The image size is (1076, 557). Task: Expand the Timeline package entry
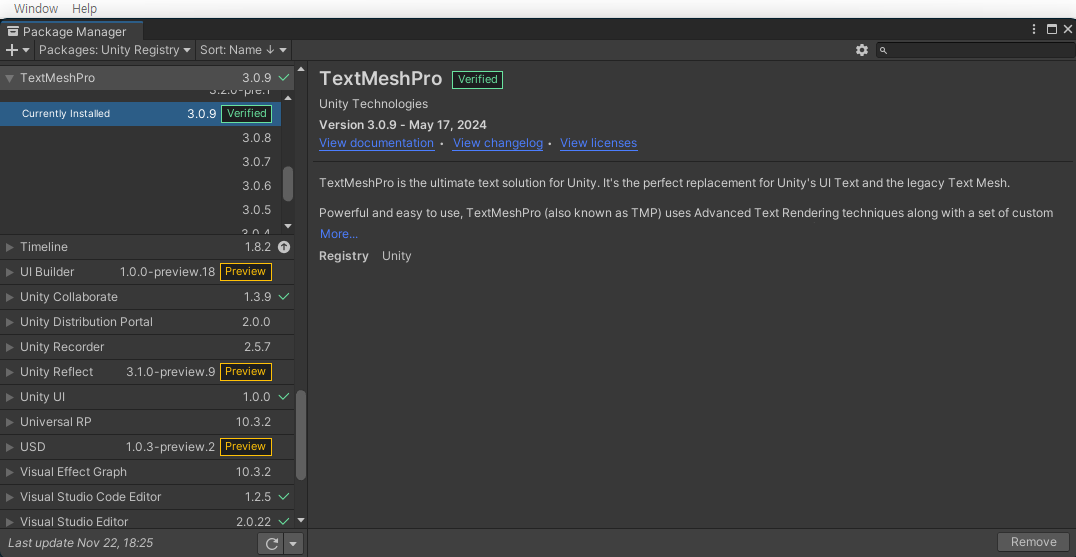point(10,247)
